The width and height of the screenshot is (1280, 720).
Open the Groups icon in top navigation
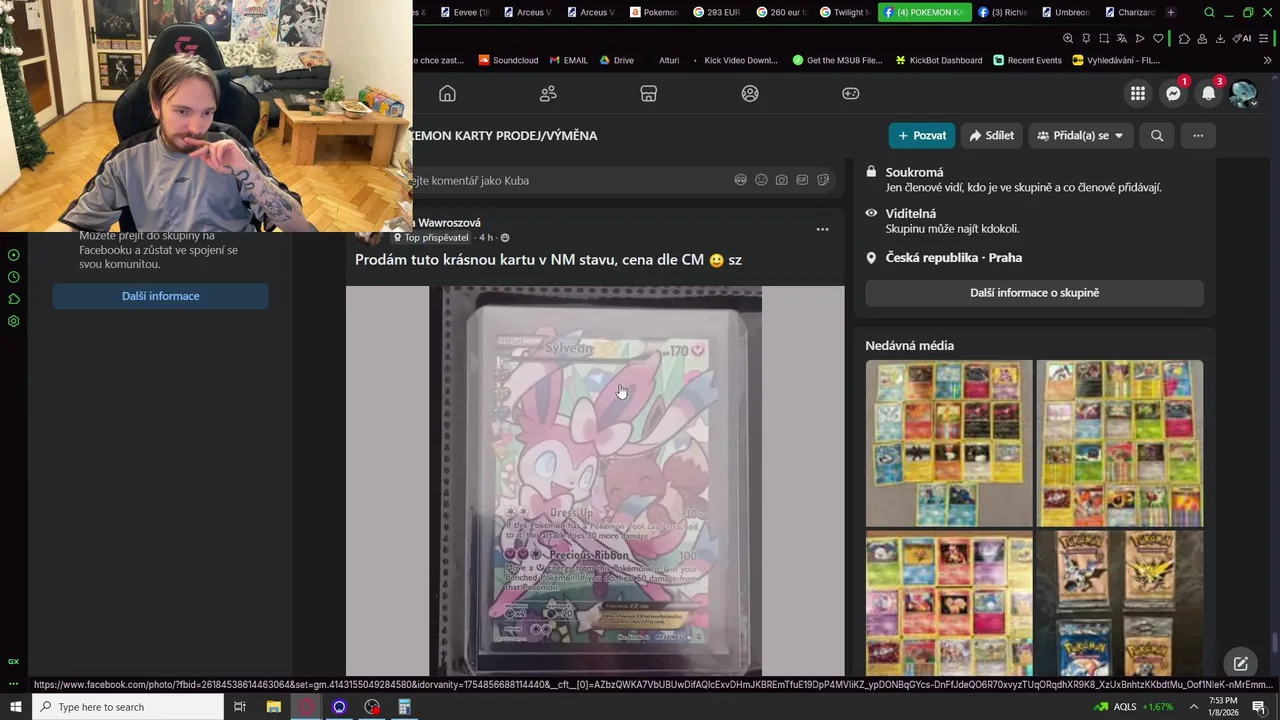[x=750, y=93]
